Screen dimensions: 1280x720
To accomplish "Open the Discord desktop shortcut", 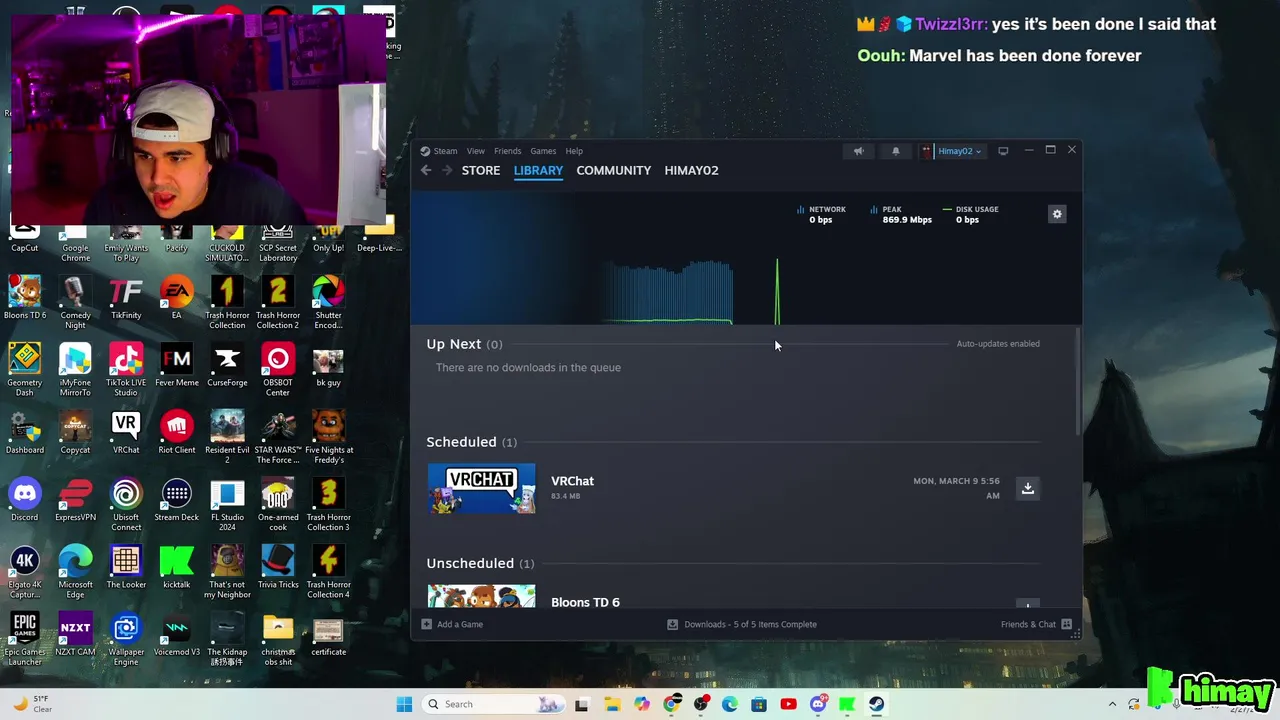I will point(25,500).
